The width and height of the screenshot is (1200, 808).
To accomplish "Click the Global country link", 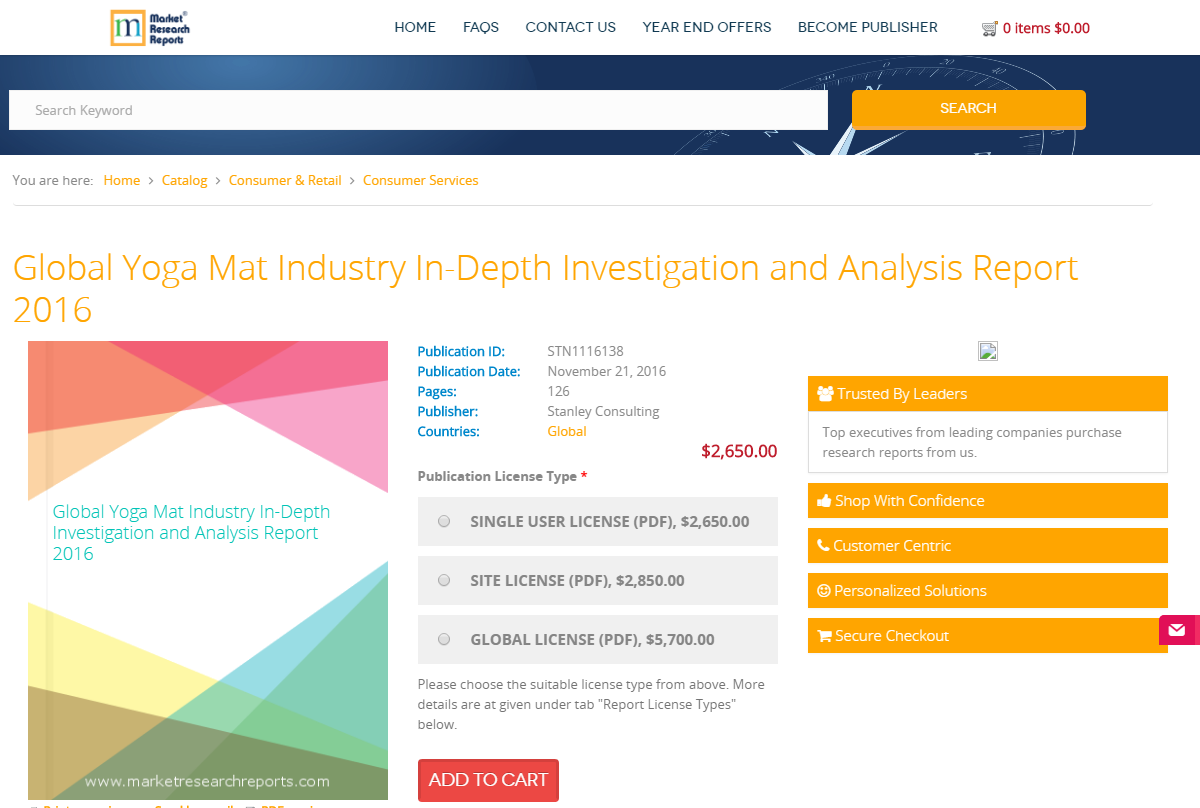I will click(566, 432).
